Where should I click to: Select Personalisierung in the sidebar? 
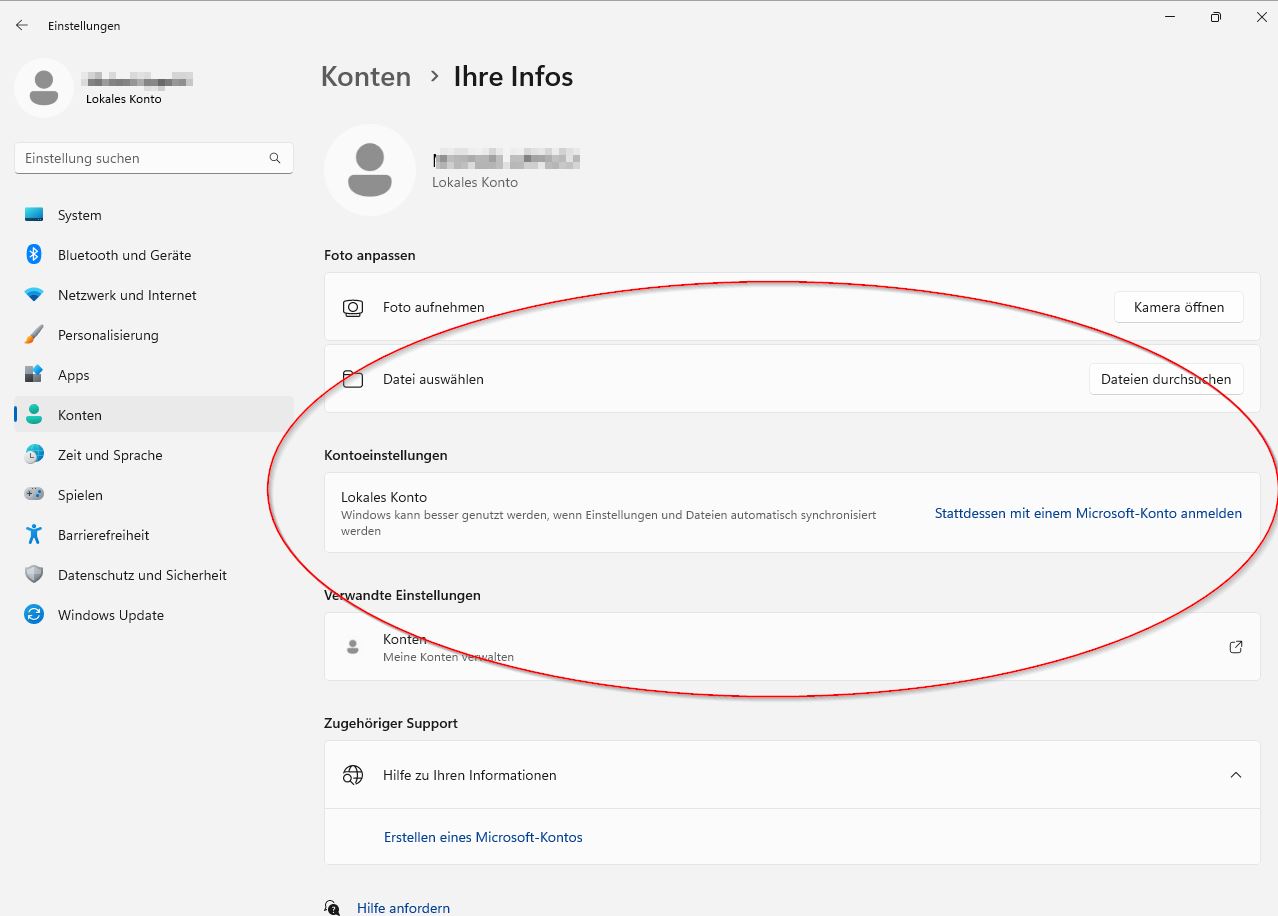[x=154, y=335]
